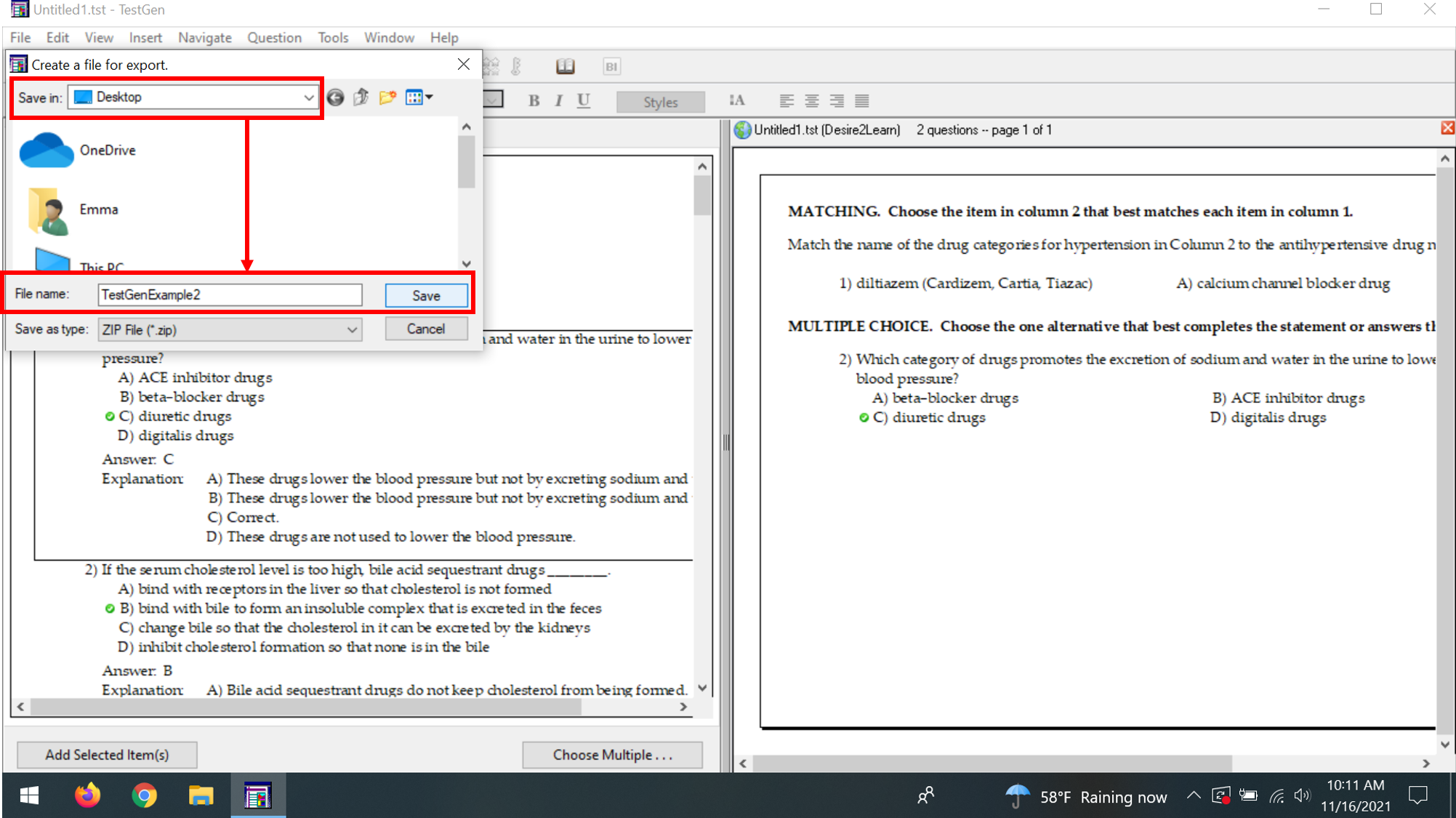The image size is (1456, 818).
Task: Click the Save button
Action: coord(426,295)
